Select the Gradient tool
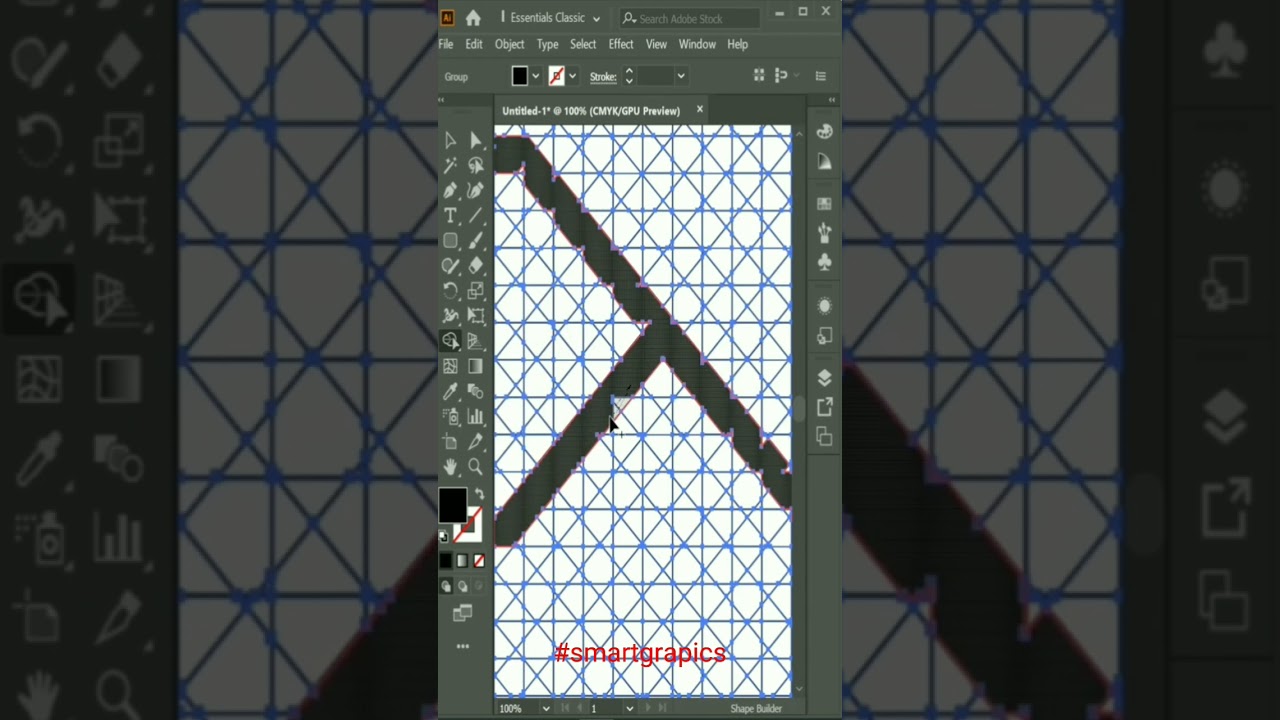 click(476, 367)
